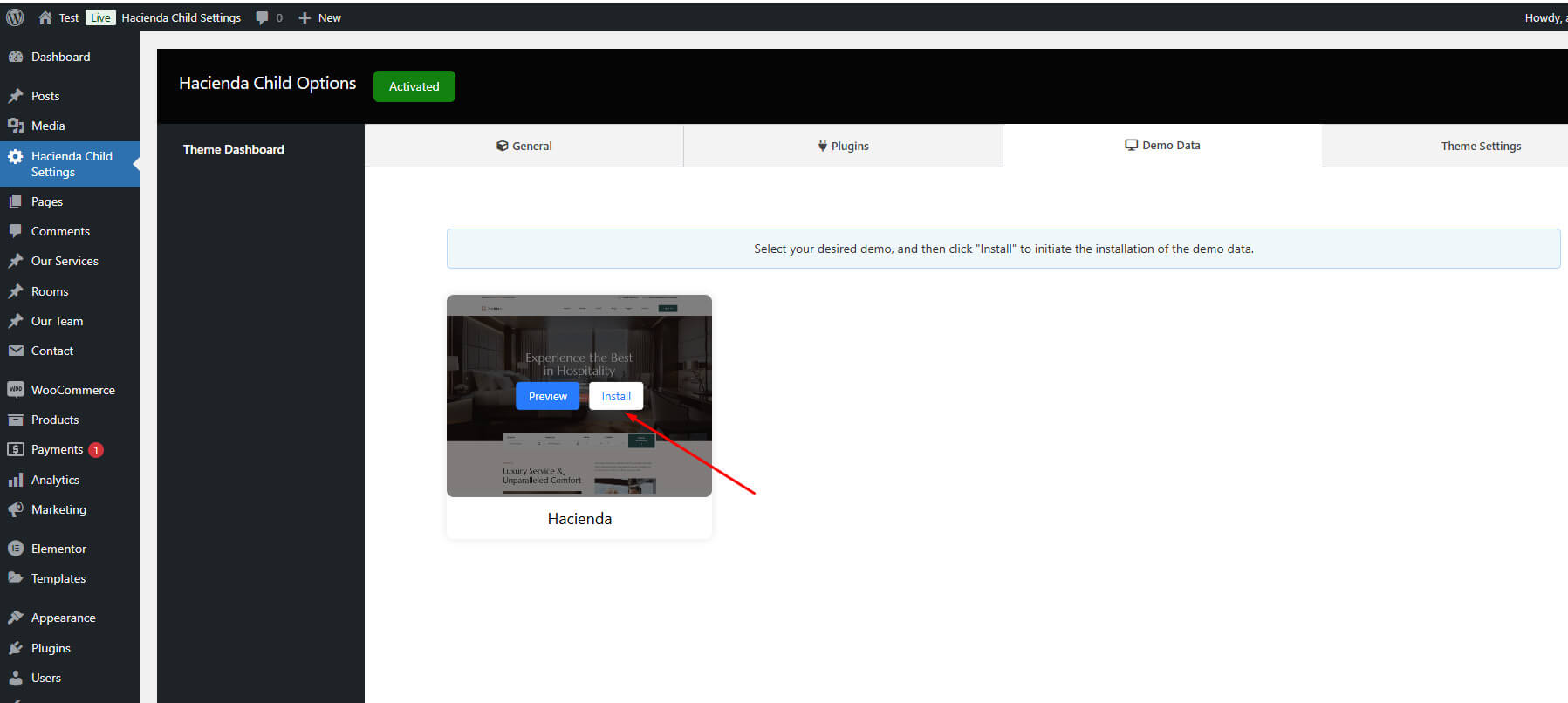1568x703 pixels.
Task: Click the Comments icon in sidebar
Action: 16,231
